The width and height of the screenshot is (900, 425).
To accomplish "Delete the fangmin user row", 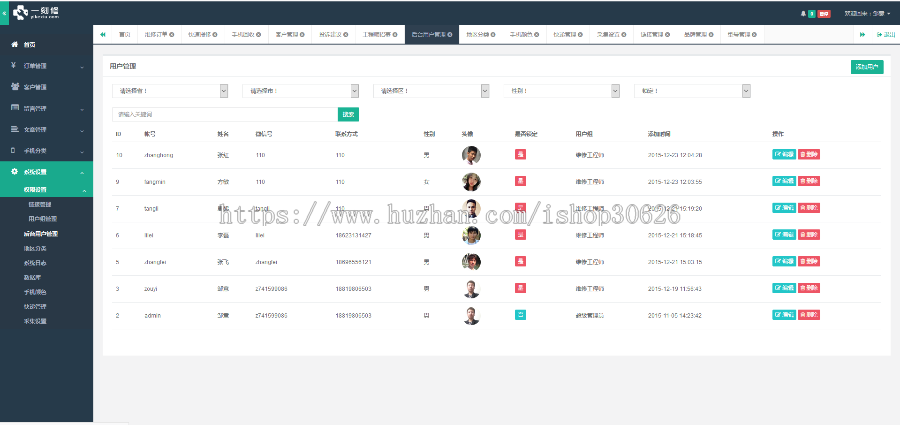I will click(809, 181).
